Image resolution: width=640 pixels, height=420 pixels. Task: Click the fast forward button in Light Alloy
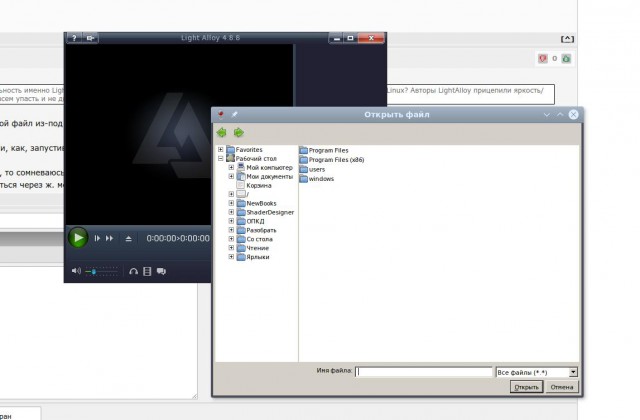click(109, 238)
